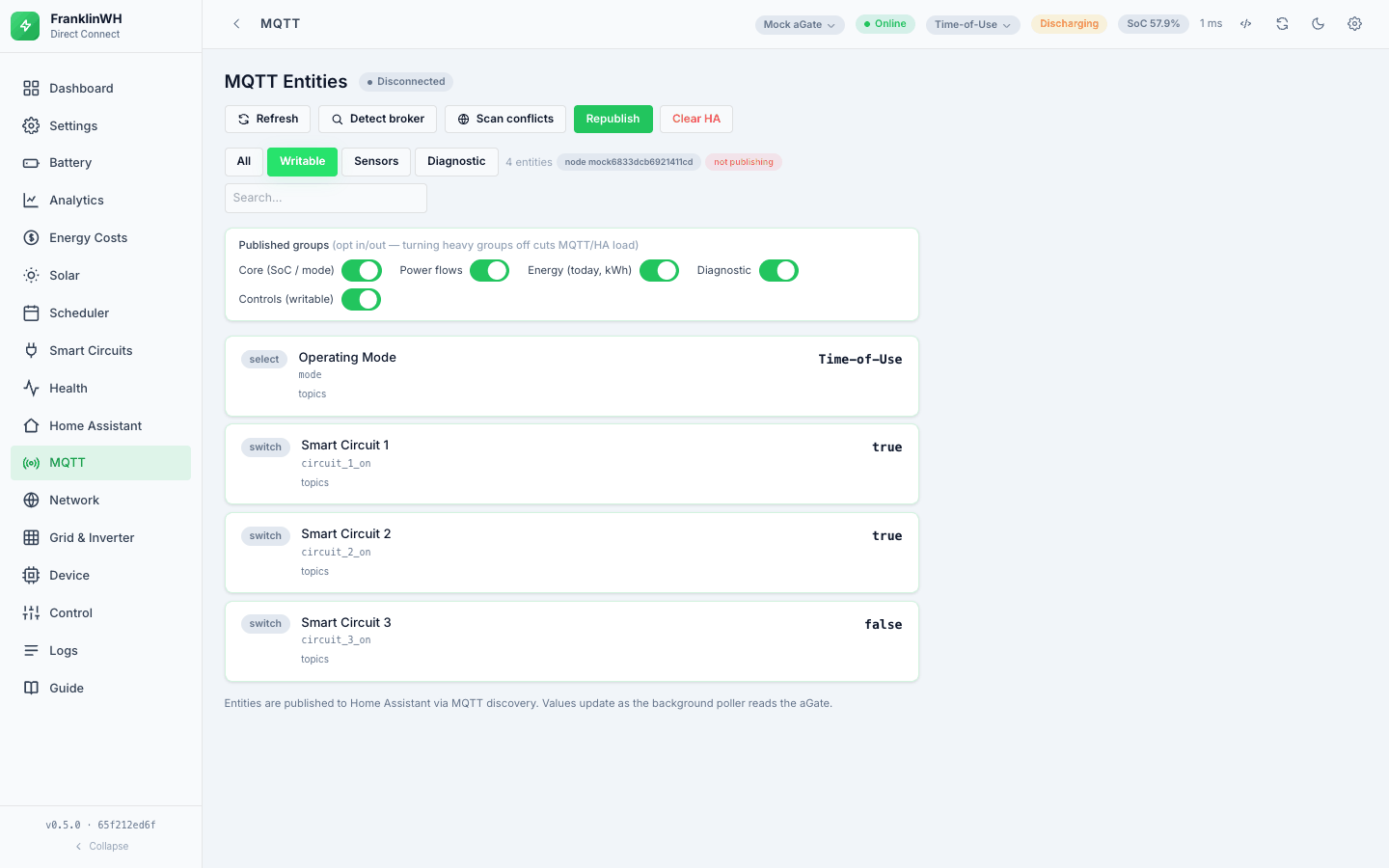Toggle Energy (today, kWh) group switch
Viewport: 1389px width, 868px height.
660,271
